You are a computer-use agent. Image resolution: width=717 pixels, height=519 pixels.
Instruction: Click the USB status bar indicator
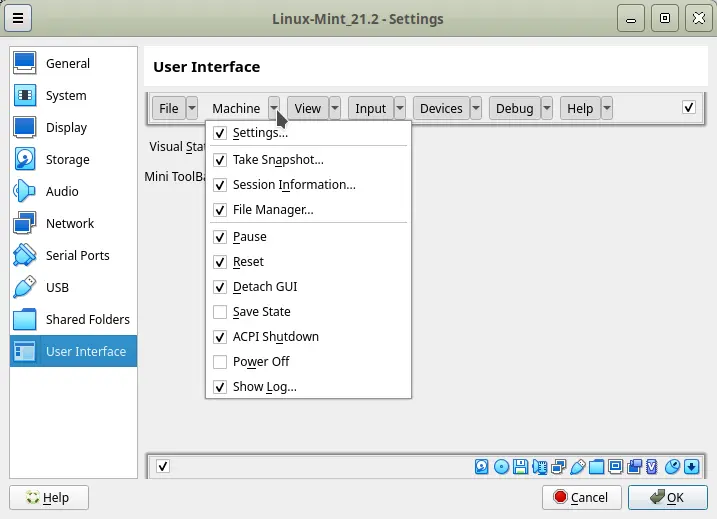pyautogui.click(x=578, y=467)
